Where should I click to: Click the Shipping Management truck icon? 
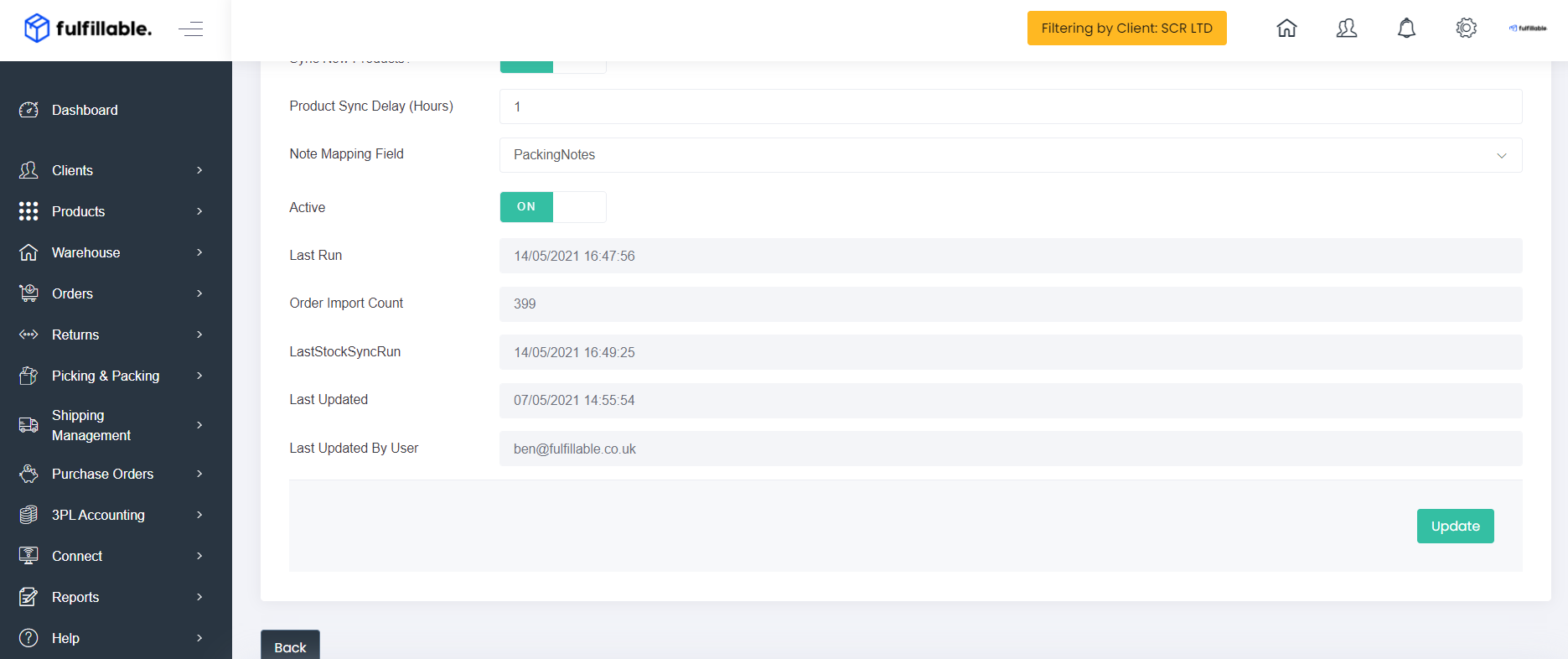tap(28, 425)
